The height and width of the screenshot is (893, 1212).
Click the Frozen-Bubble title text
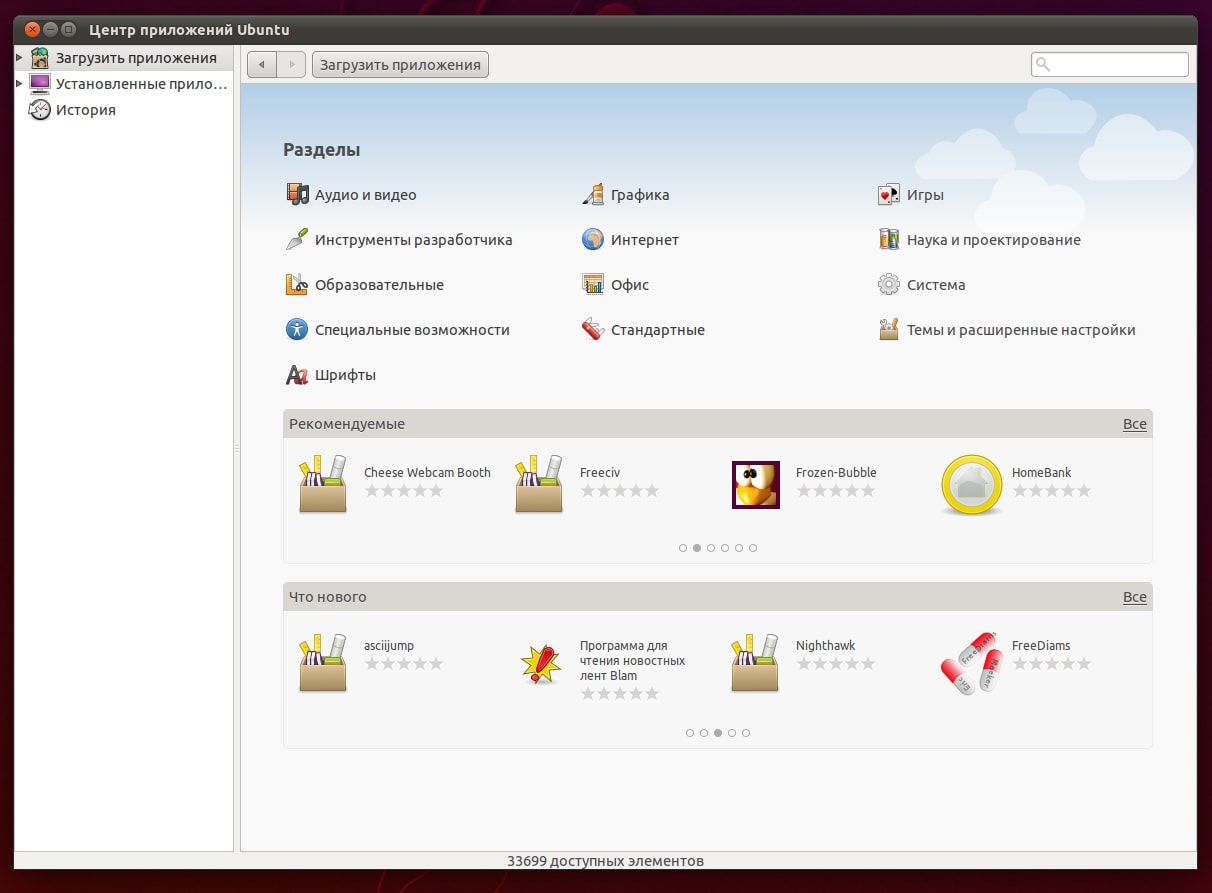pyautogui.click(x=836, y=473)
